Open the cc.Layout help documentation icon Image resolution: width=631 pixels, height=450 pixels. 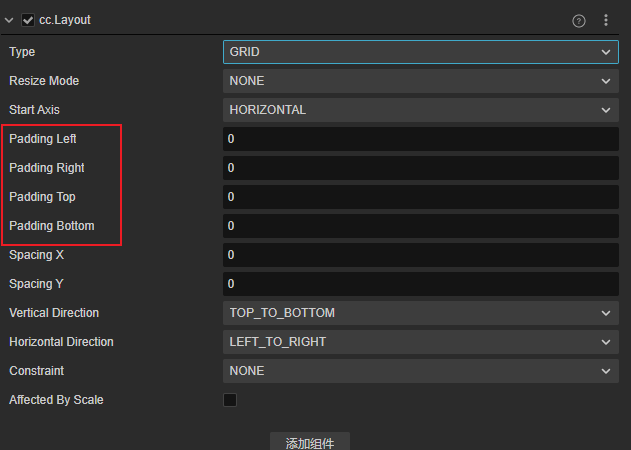(x=579, y=20)
